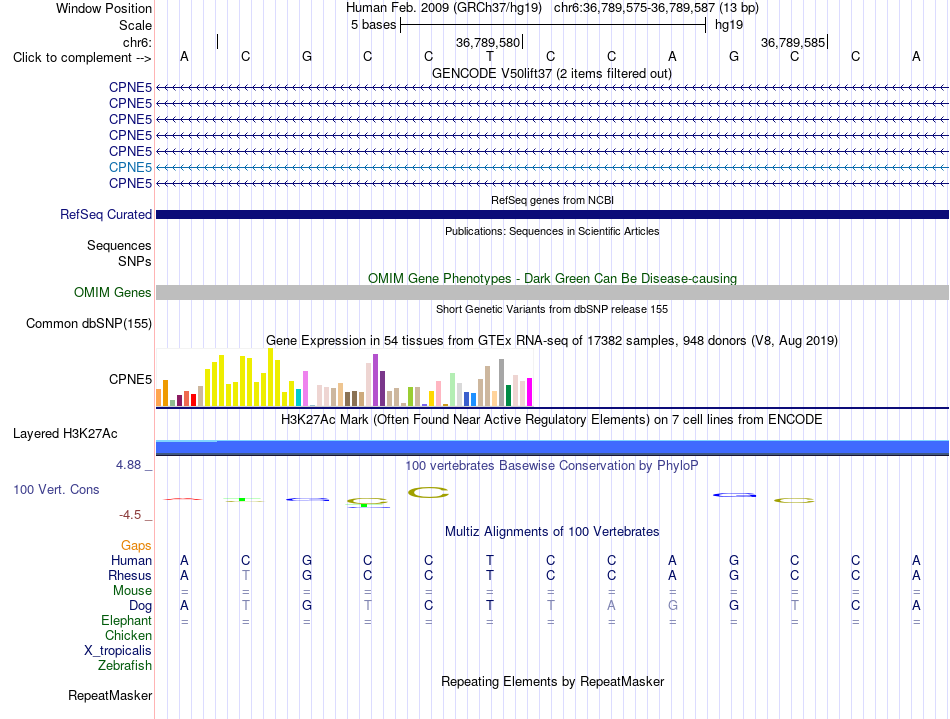
Task: Click the 4.88 upper scale value
Action: [x=128, y=465]
